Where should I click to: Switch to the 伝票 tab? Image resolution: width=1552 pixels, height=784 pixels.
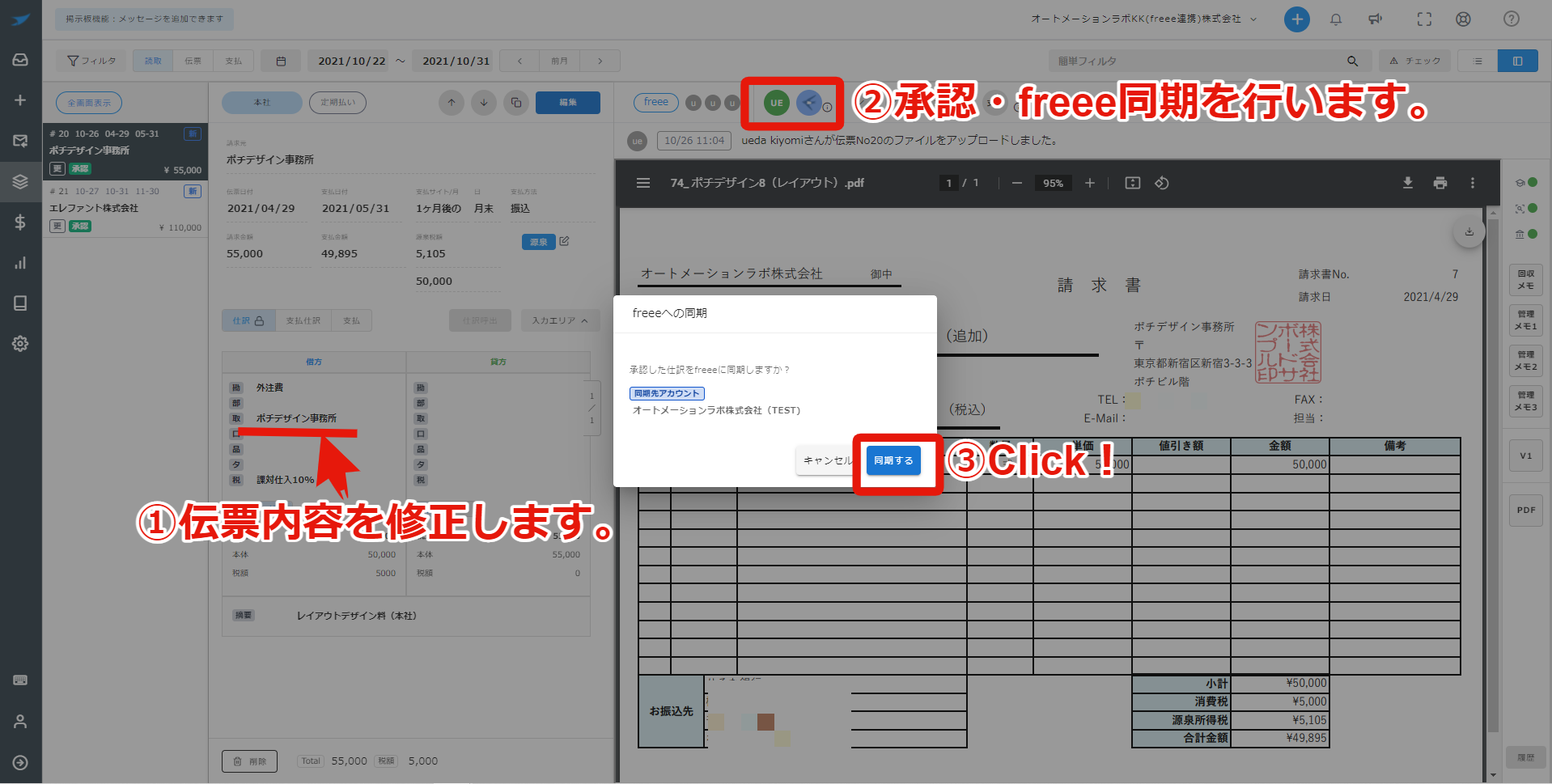click(x=193, y=61)
